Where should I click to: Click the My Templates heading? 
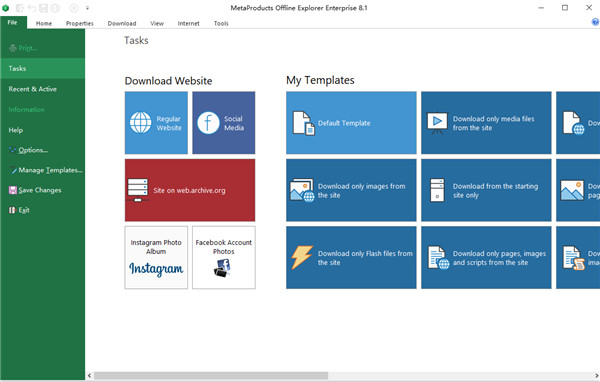tap(320, 80)
